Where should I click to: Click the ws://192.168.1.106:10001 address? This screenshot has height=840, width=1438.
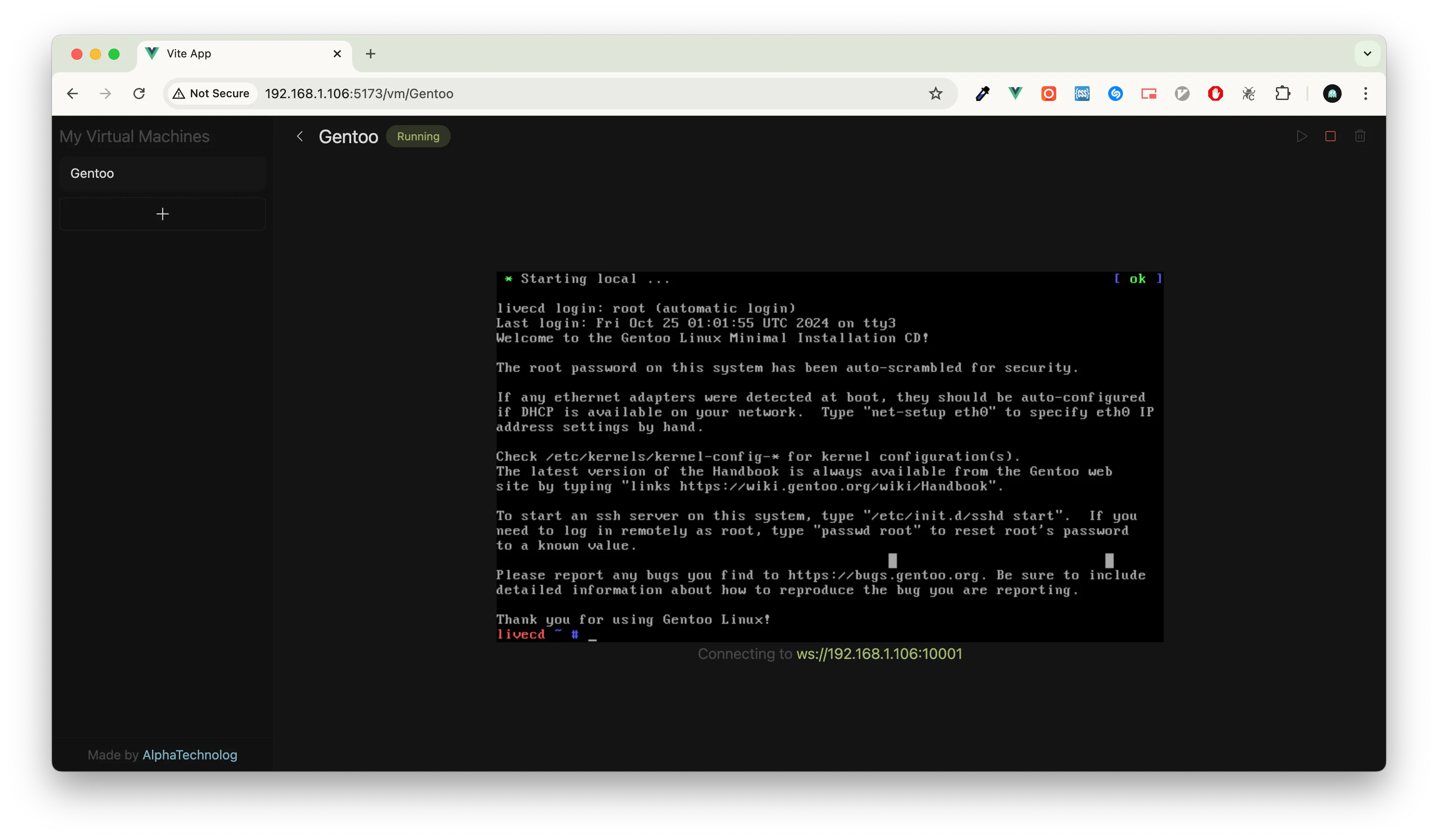tap(879, 653)
